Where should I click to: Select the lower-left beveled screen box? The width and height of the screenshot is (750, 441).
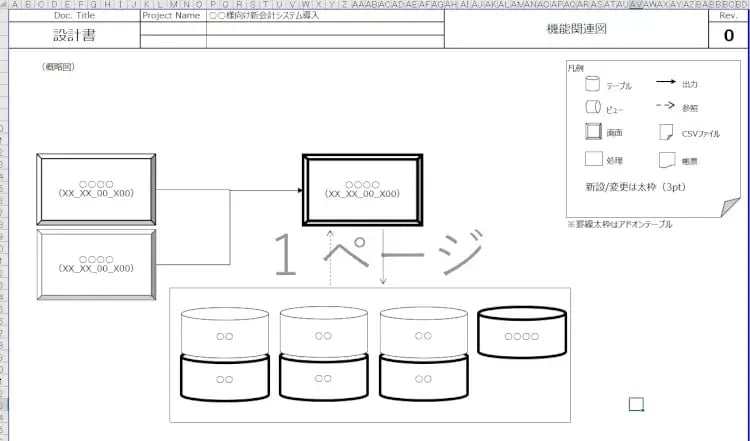[x=96, y=264]
